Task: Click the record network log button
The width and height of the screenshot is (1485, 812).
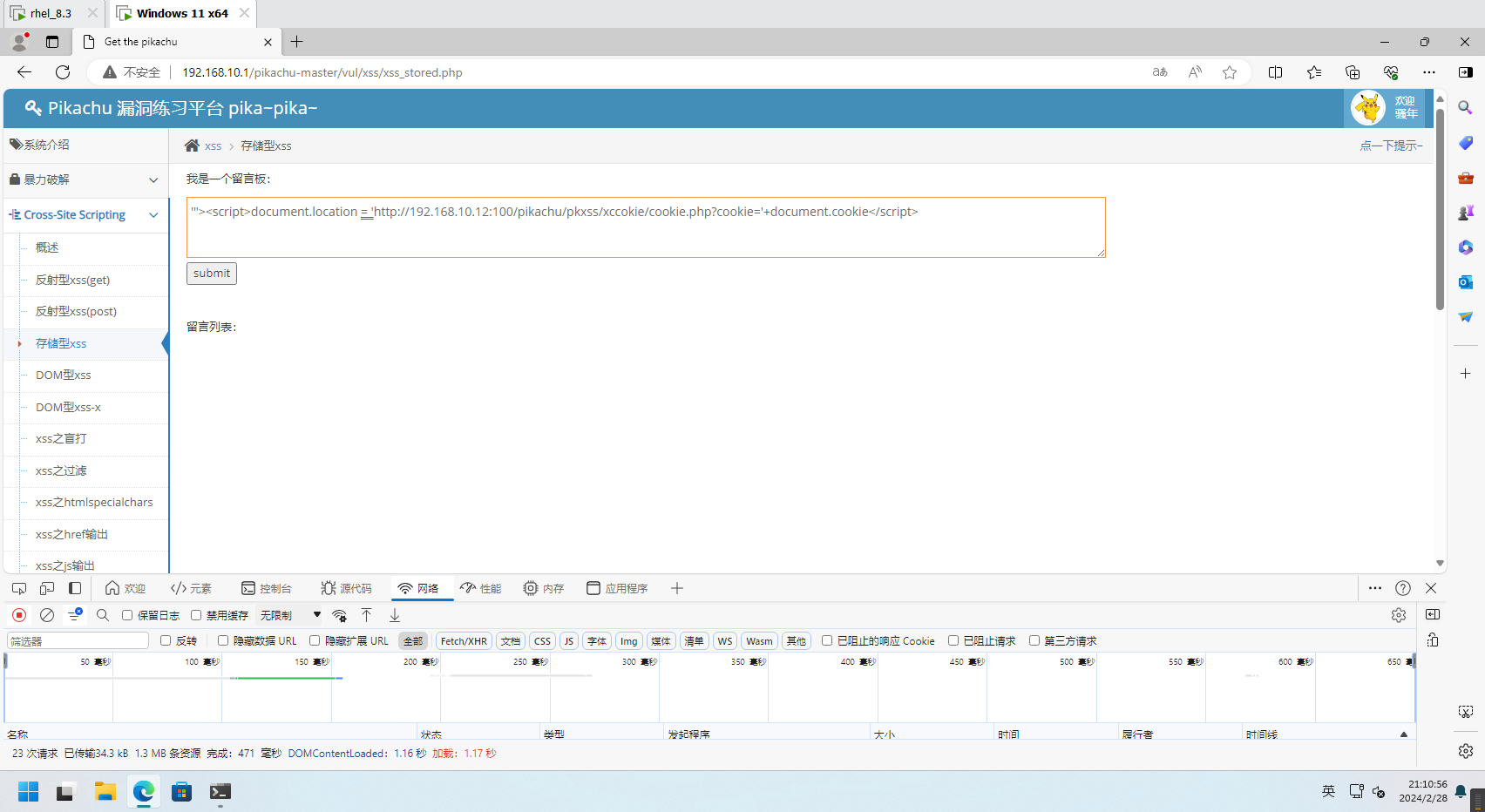Action: tap(19, 615)
